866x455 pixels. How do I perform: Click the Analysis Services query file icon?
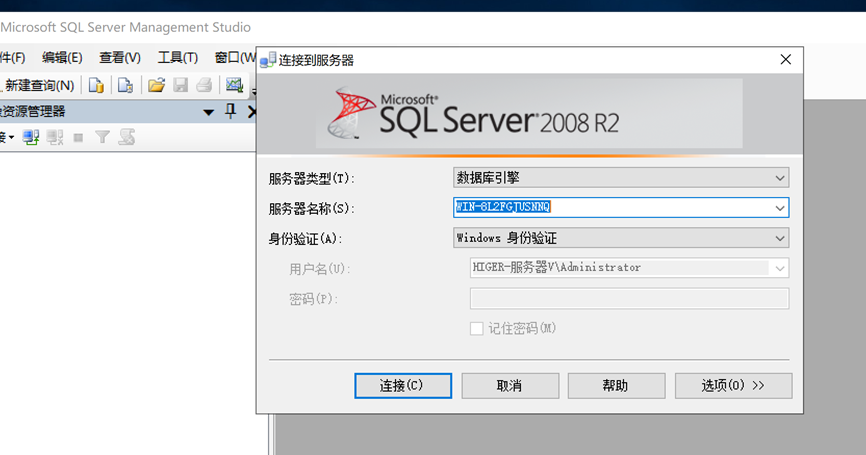click(125, 85)
